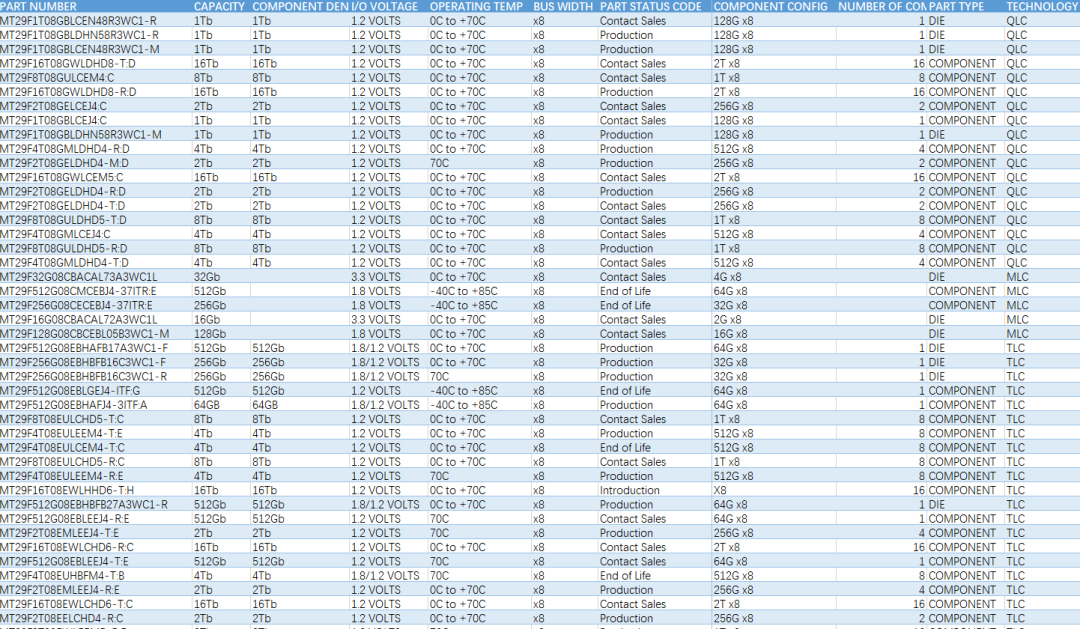Select the 2G x8 component config cell
1080x629 pixels.
[x=727, y=320]
